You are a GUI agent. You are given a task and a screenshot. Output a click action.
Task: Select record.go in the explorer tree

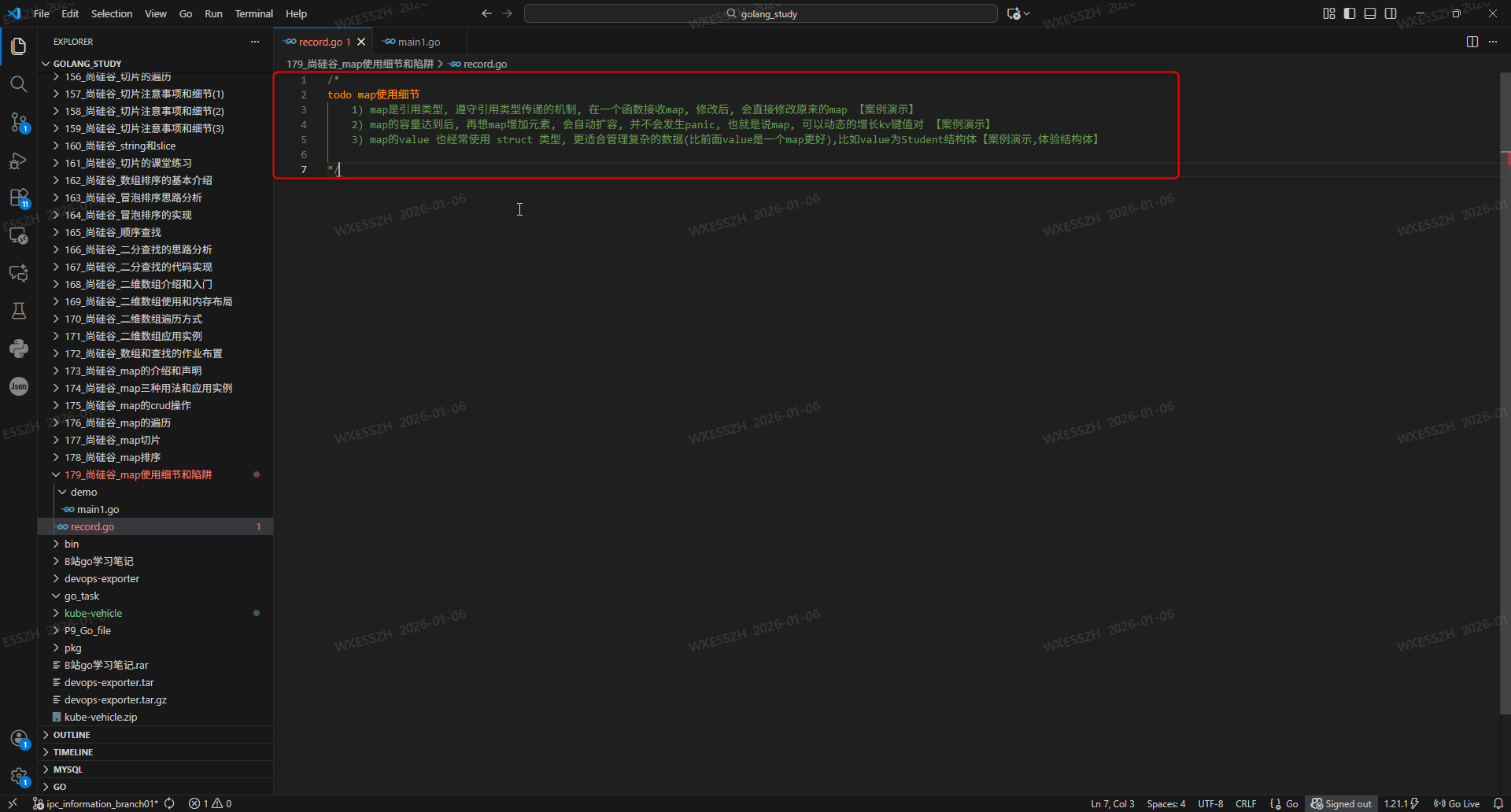155,526
